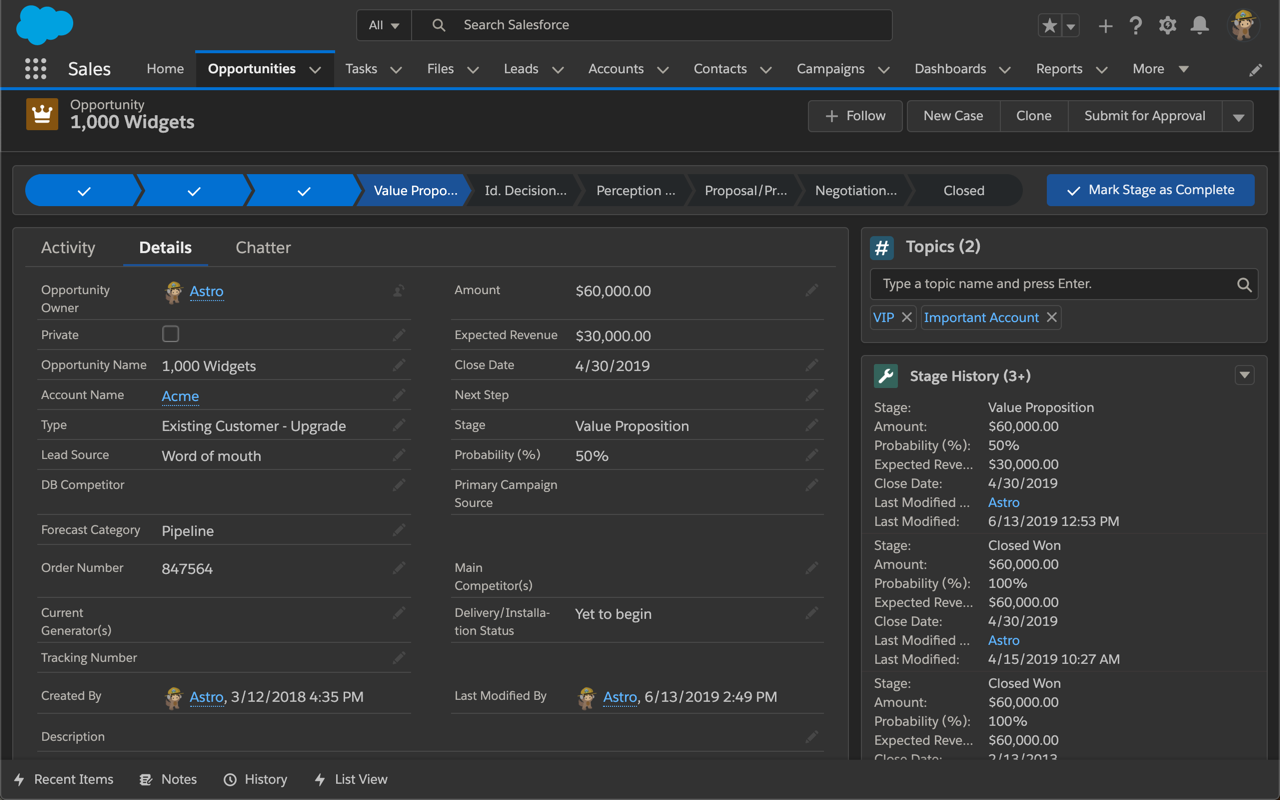The width and height of the screenshot is (1280, 800).
Task: Click the topic name input field
Action: pos(1064,284)
